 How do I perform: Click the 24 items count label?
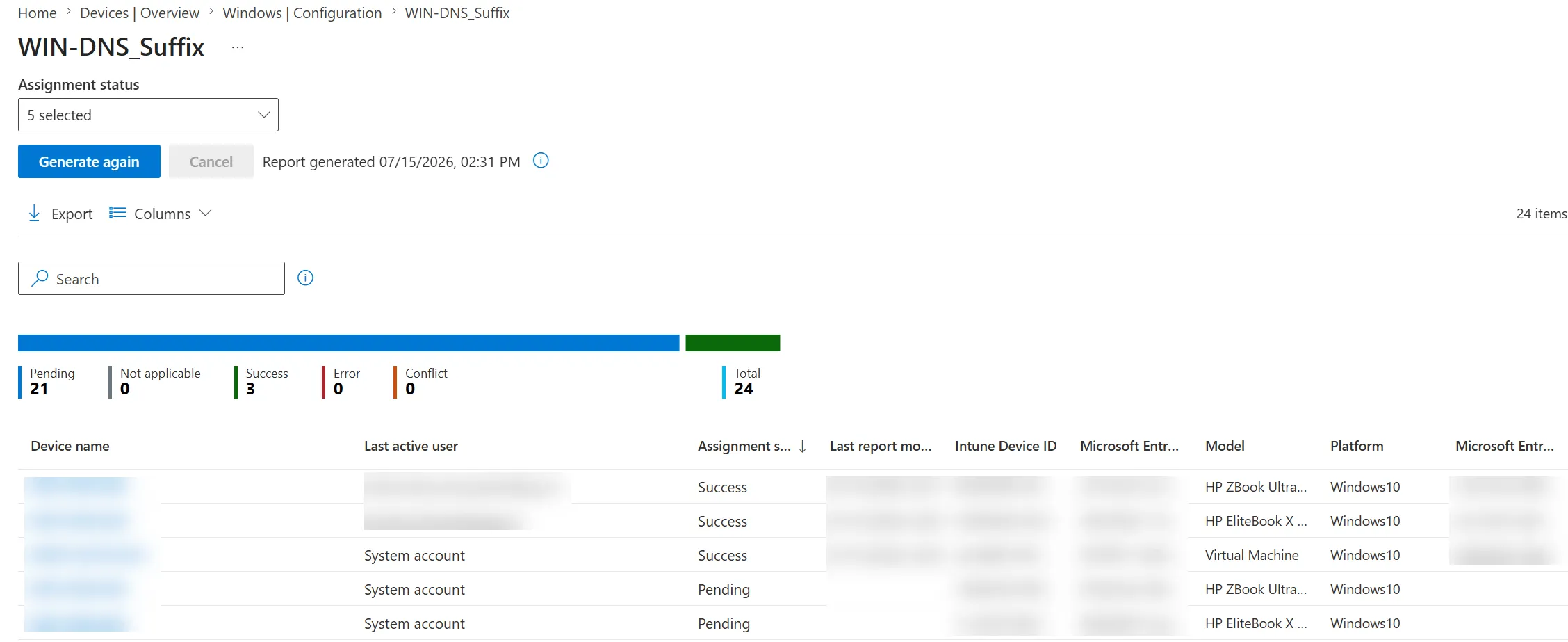[1541, 214]
